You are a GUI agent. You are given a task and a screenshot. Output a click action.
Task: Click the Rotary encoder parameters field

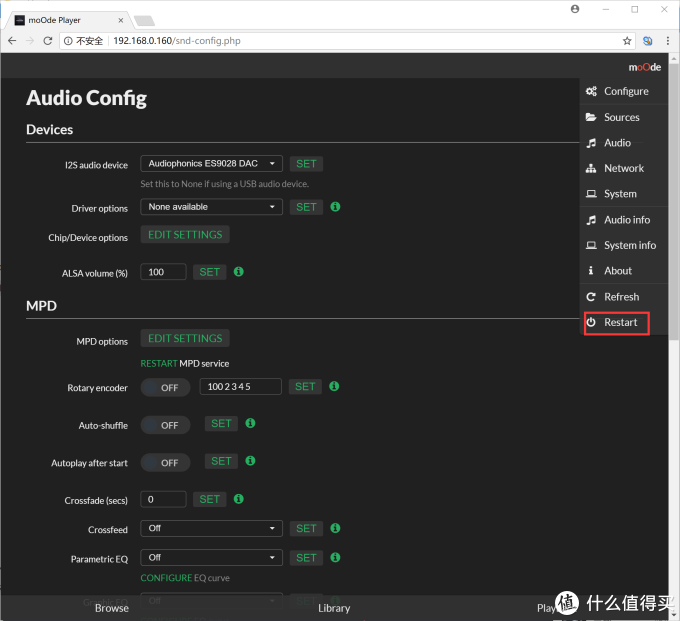pyautogui.click(x=241, y=386)
